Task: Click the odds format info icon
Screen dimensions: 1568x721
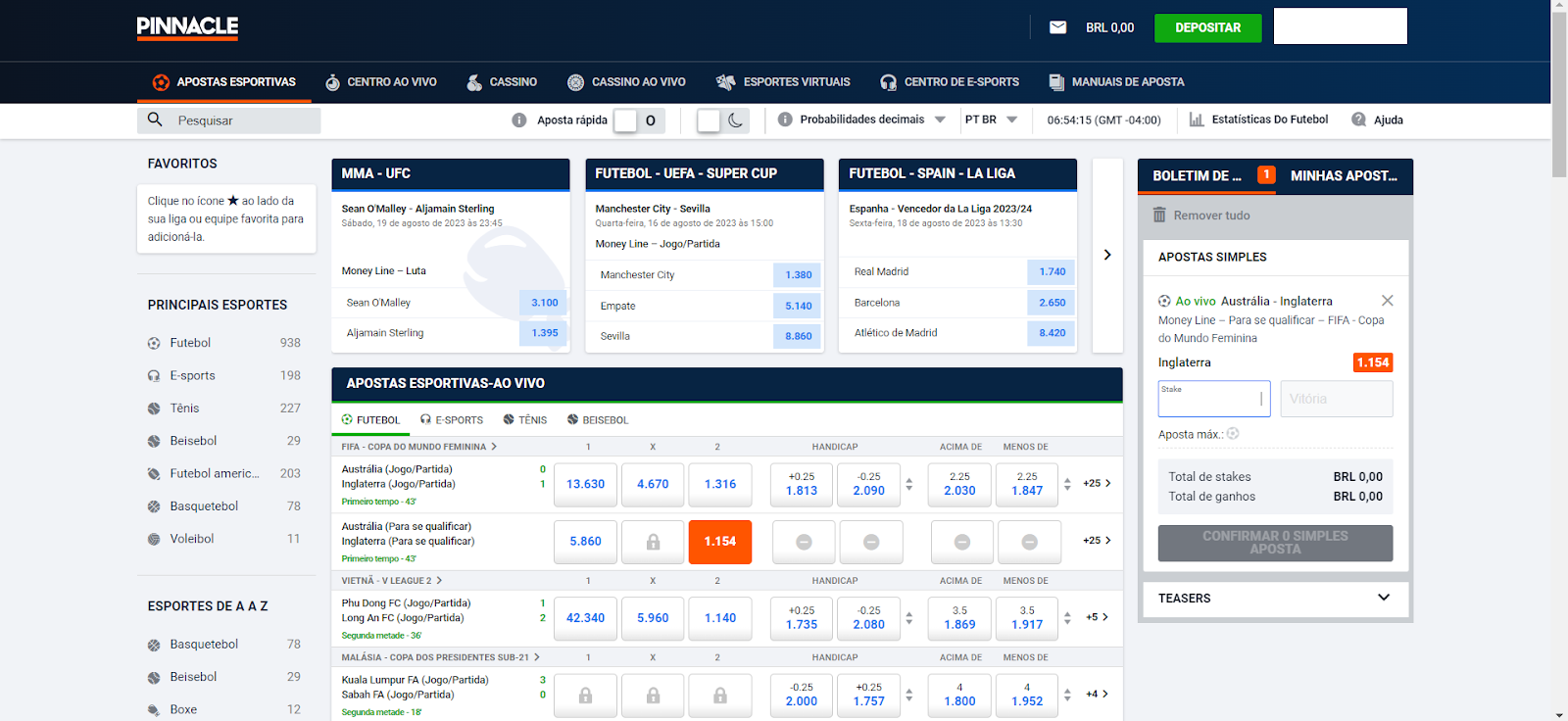Action: (x=785, y=120)
